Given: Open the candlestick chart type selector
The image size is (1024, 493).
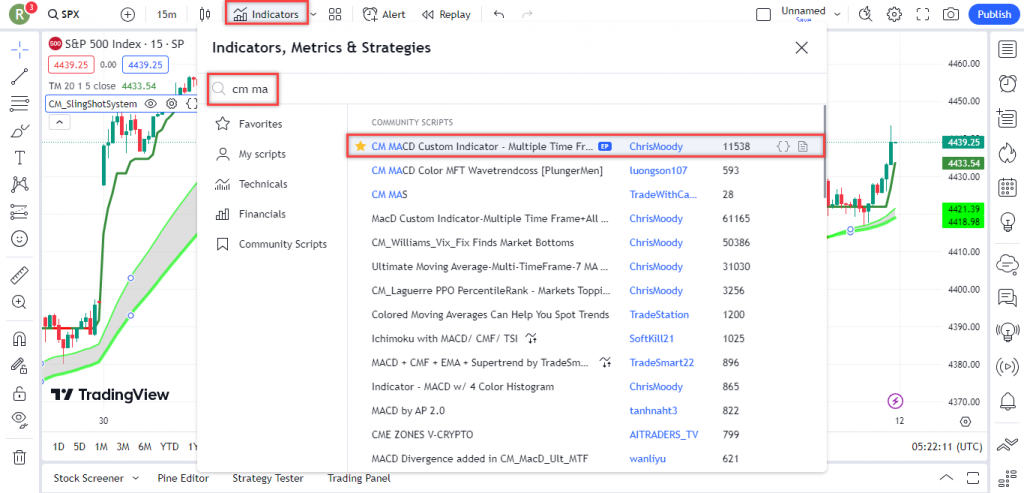Looking at the screenshot, I should pos(205,14).
